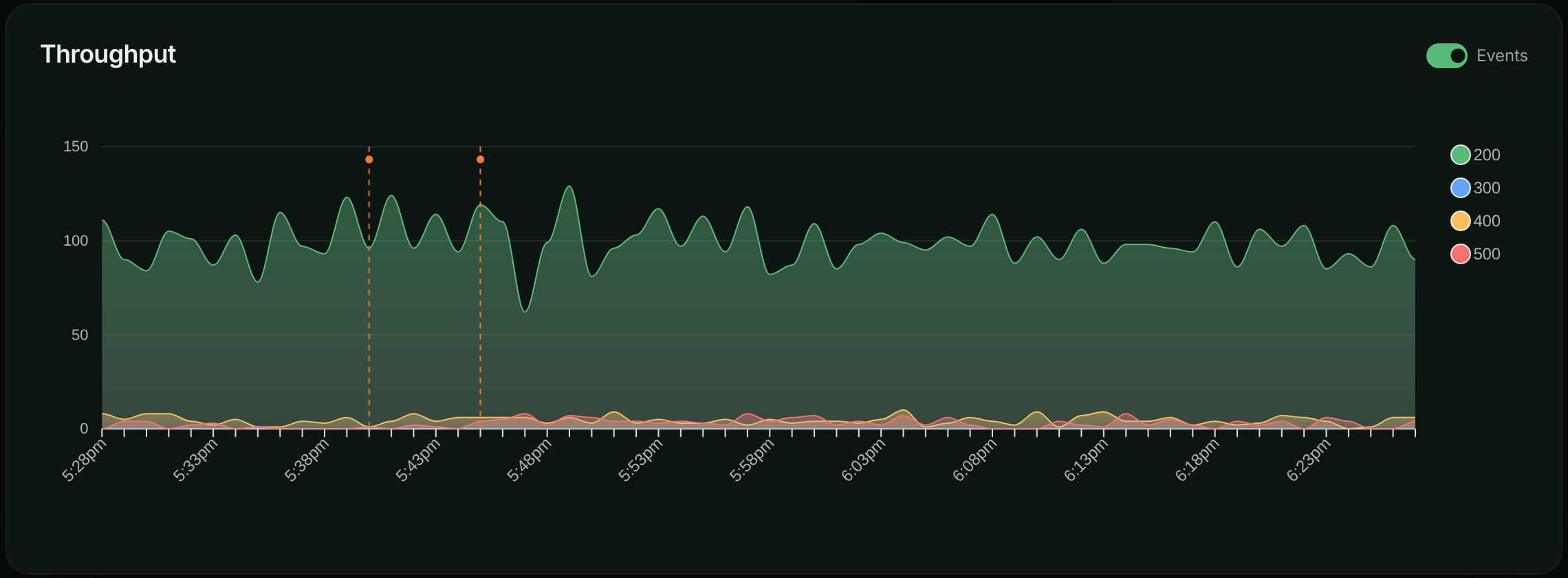Click the 5:53pm x-axis label
The height and width of the screenshot is (578, 1568).
(x=642, y=460)
